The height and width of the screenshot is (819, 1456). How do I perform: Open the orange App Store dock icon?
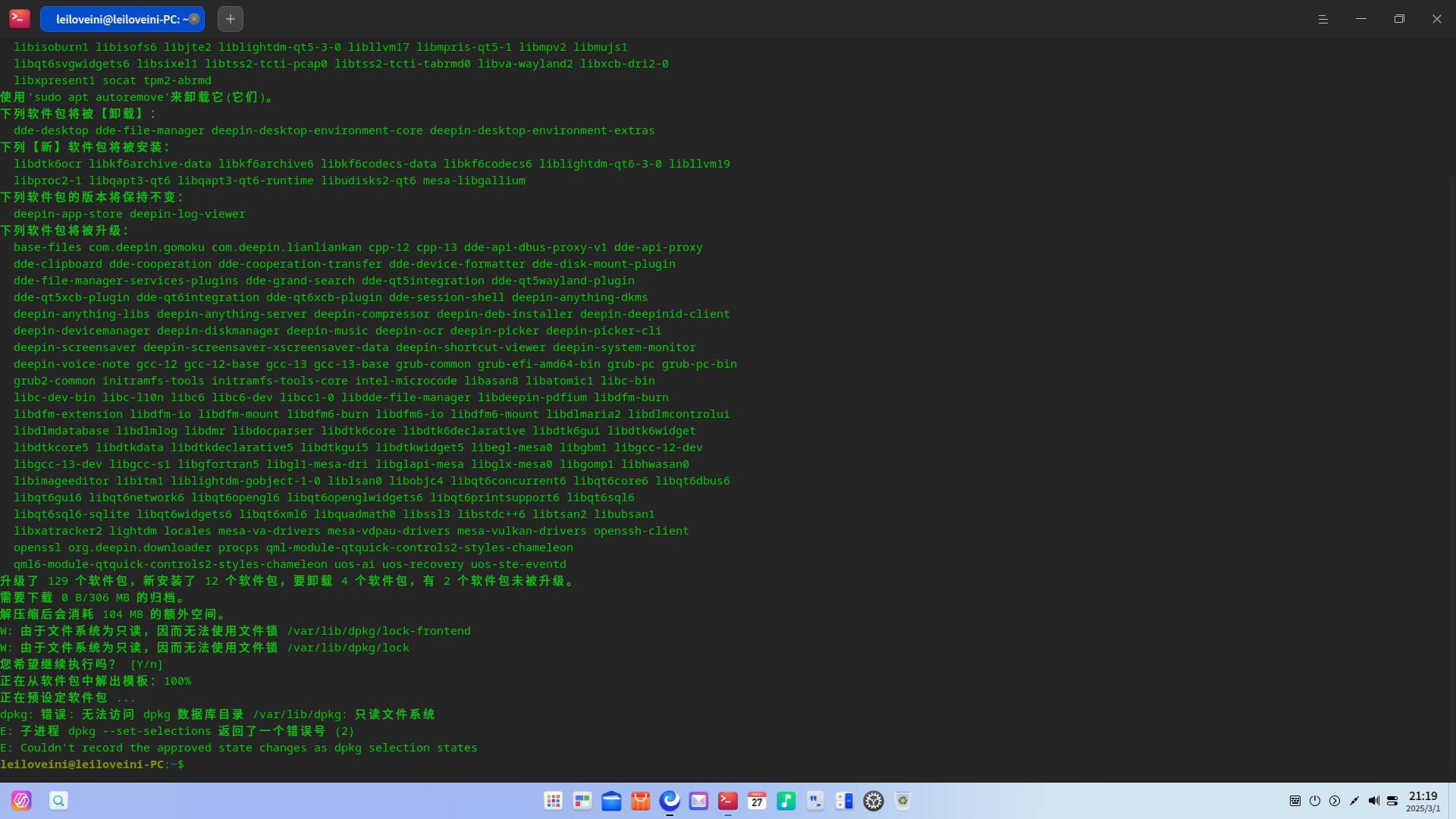coord(641,801)
